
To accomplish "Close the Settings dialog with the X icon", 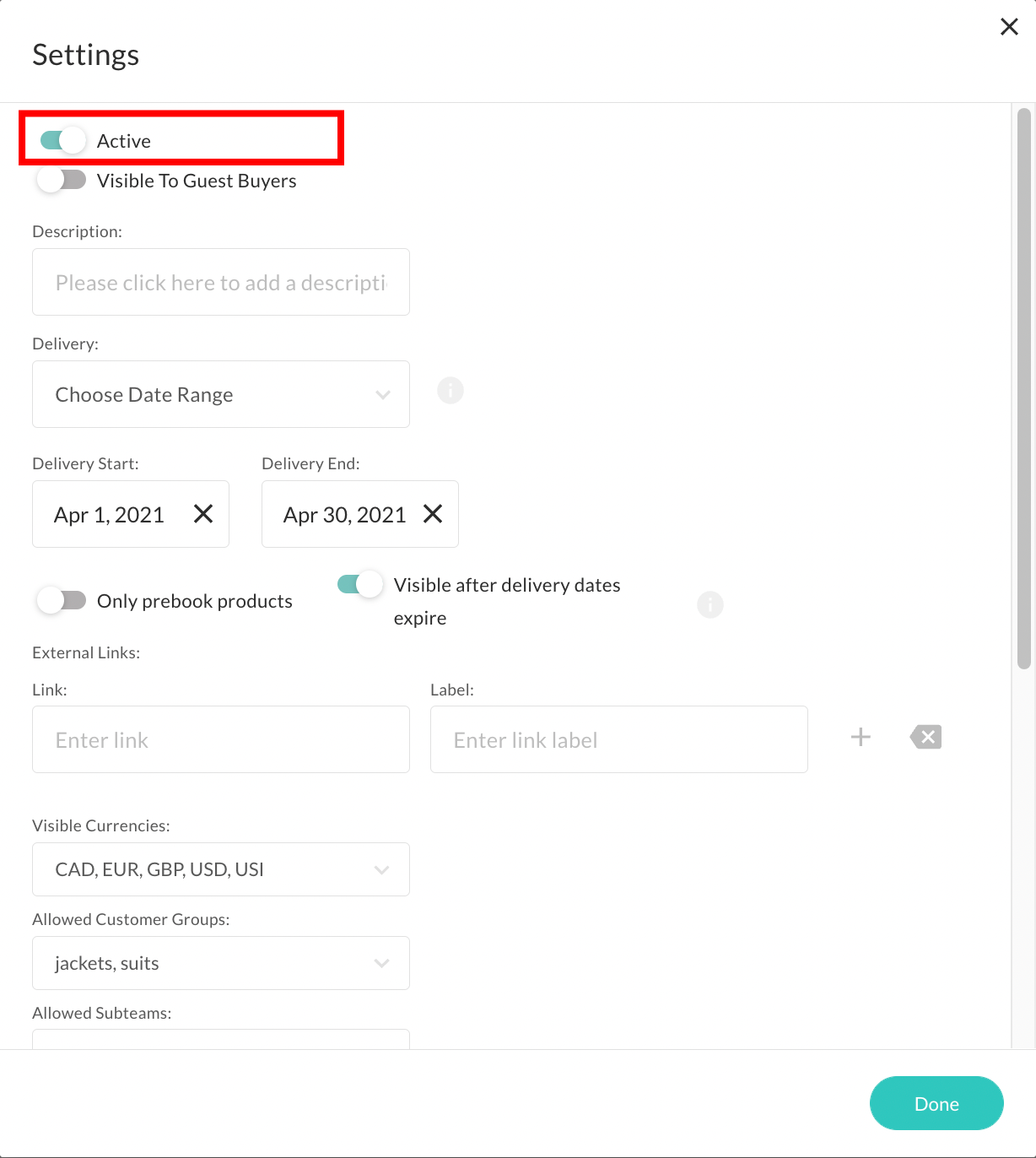I will (1009, 27).
